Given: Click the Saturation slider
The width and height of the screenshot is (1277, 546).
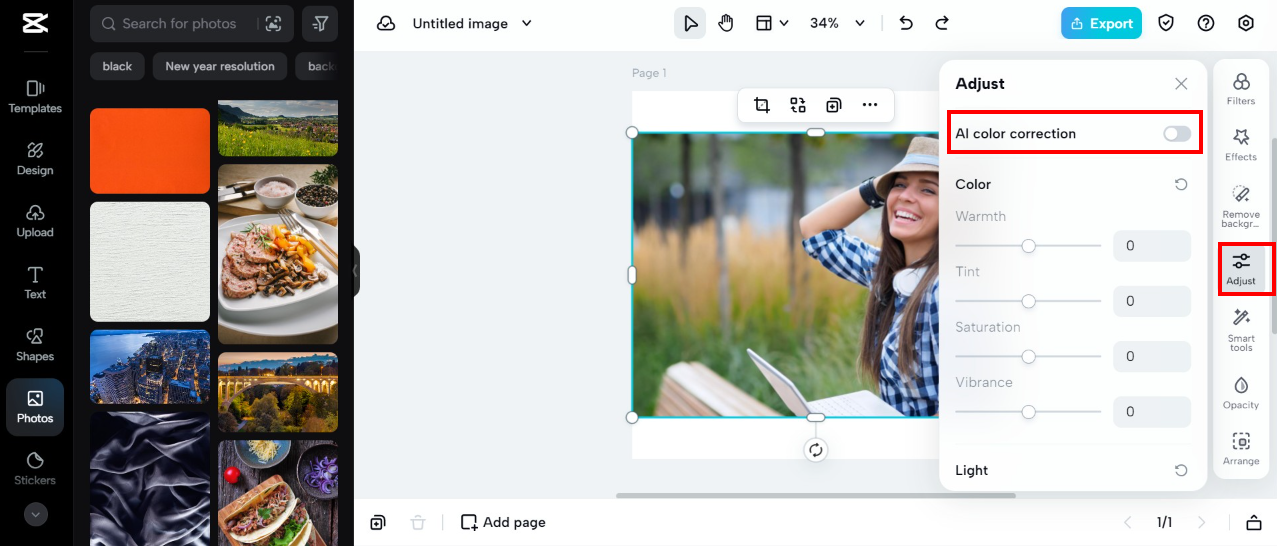Looking at the screenshot, I should tap(1028, 356).
